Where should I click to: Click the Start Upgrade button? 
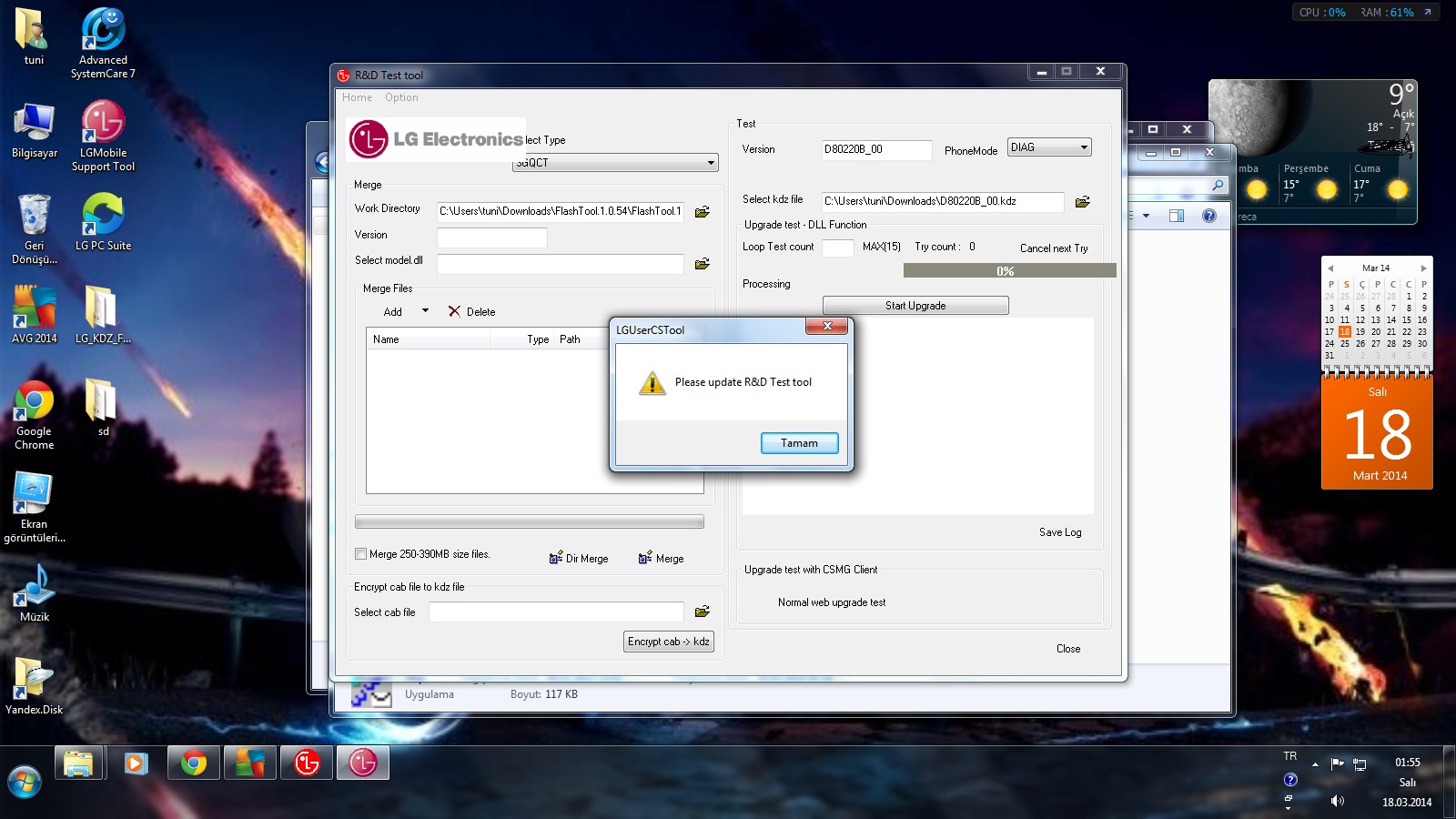tap(915, 306)
